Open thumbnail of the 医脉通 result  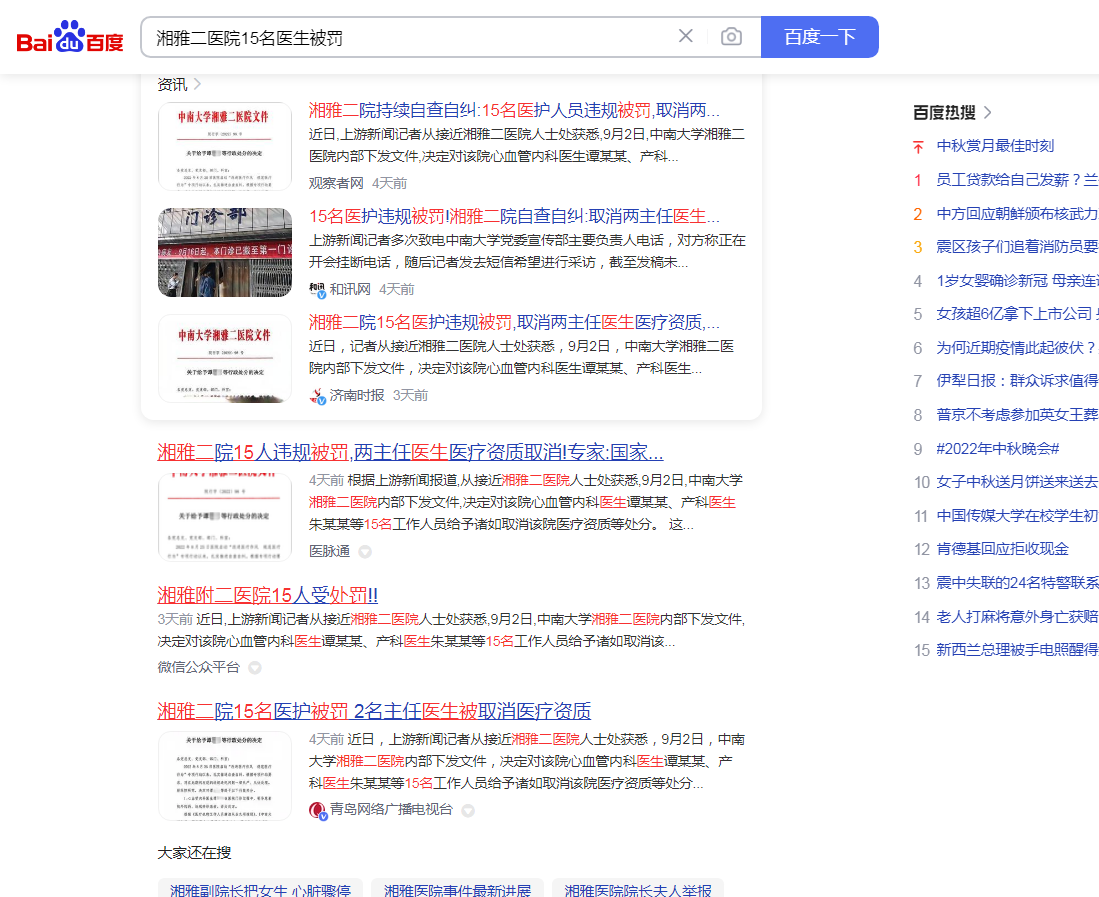(x=224, y=517)
